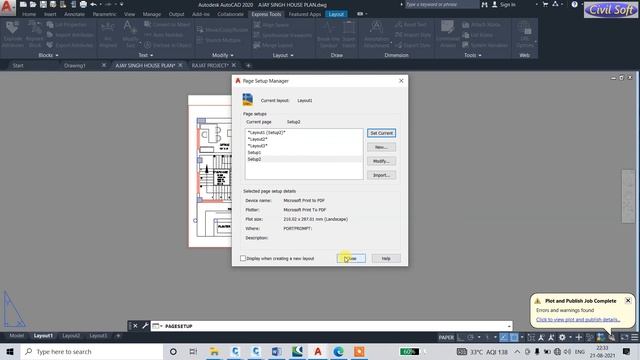The width and height of the screenshot is (640, 360).
Task: Click the wrench customize icon on command line
Action: (x=145, y=326)
